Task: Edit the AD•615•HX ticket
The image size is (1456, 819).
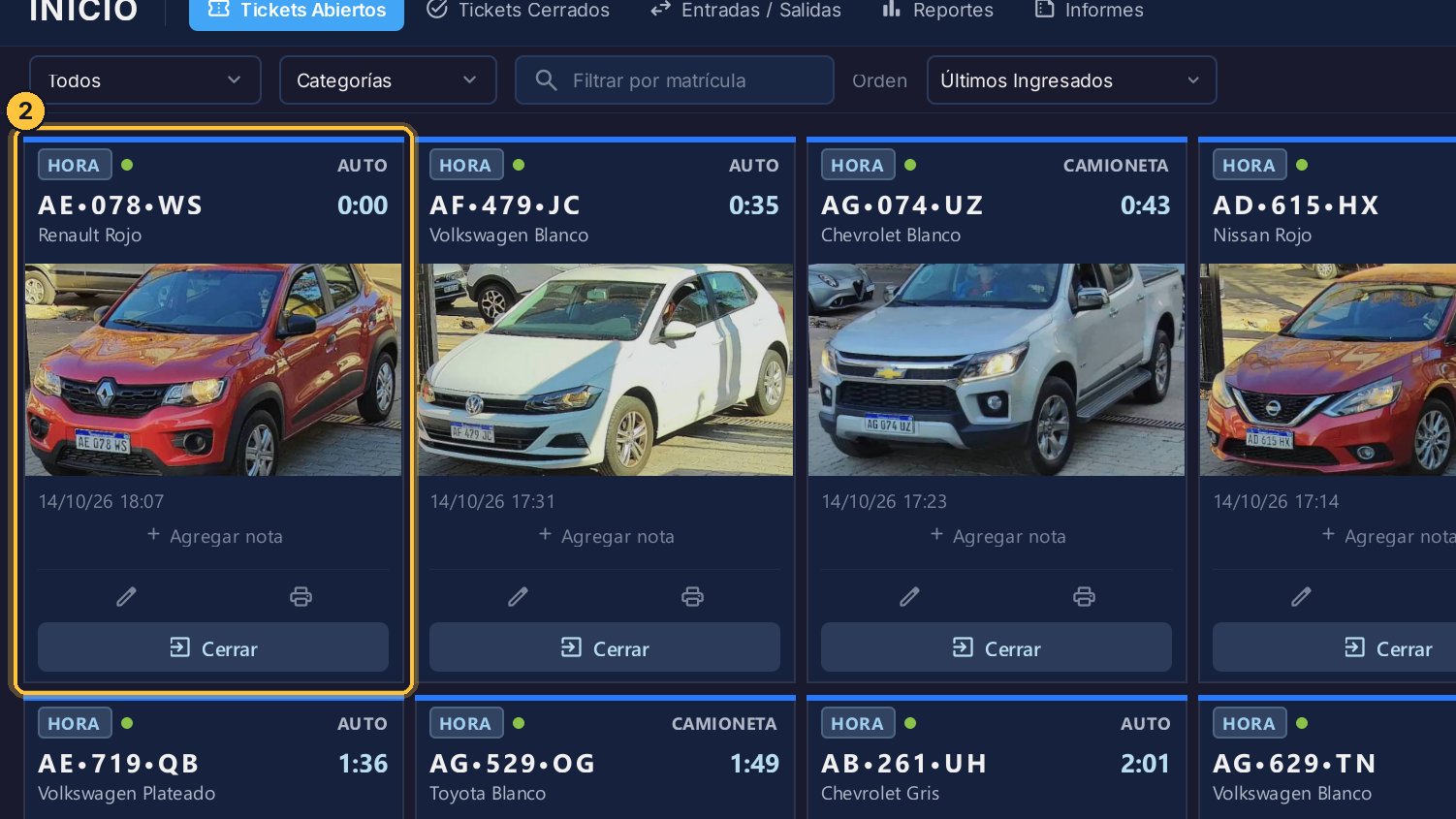Action: point(1301,596)
